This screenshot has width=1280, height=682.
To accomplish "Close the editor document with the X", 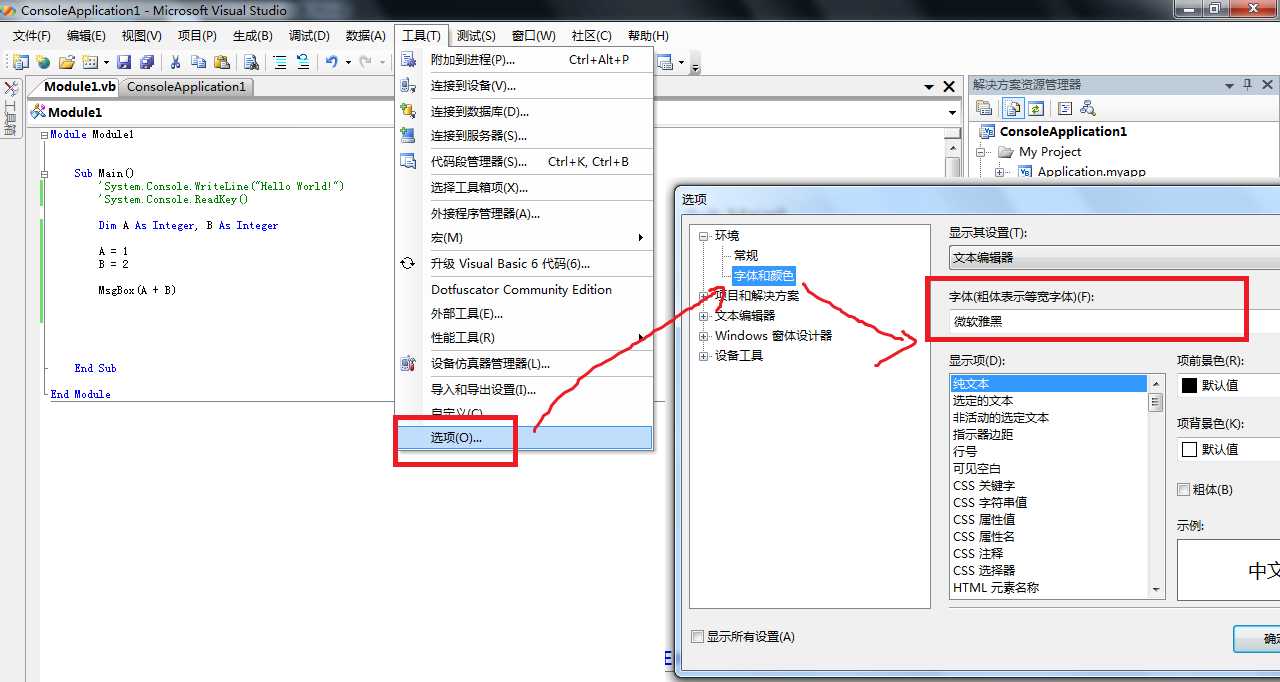I will (x=950, y=87).
